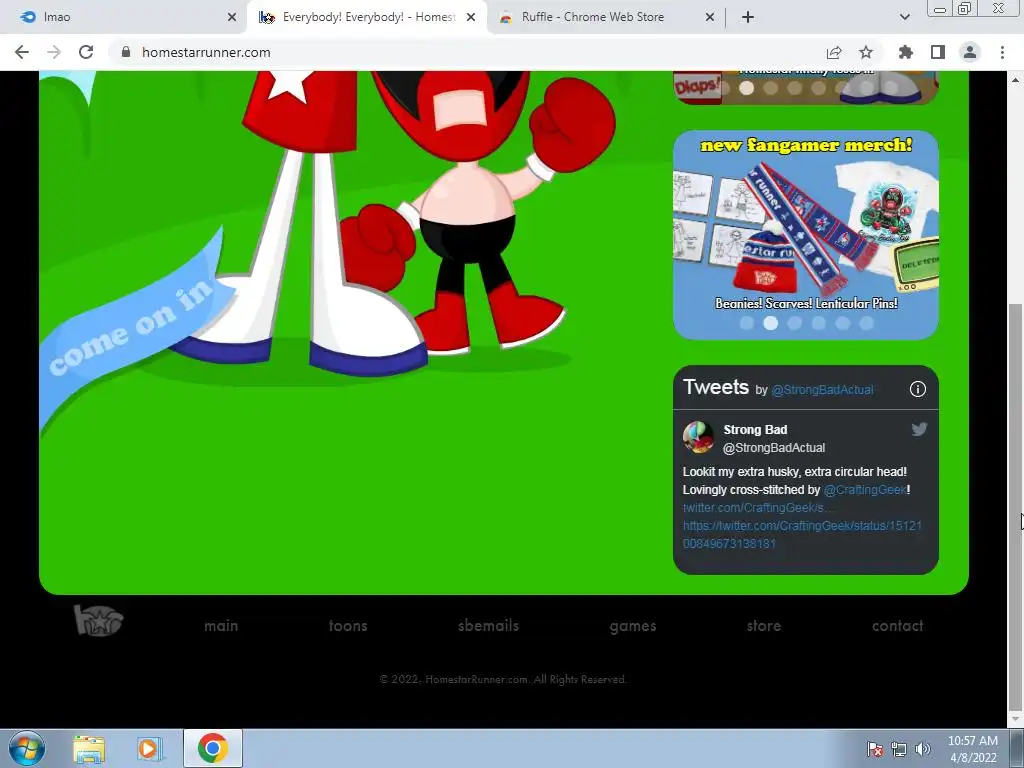Screen dimensions: 1024x768
Task: Select first dot of fangamer merch carousel
Action: click(x=746, y=323)
